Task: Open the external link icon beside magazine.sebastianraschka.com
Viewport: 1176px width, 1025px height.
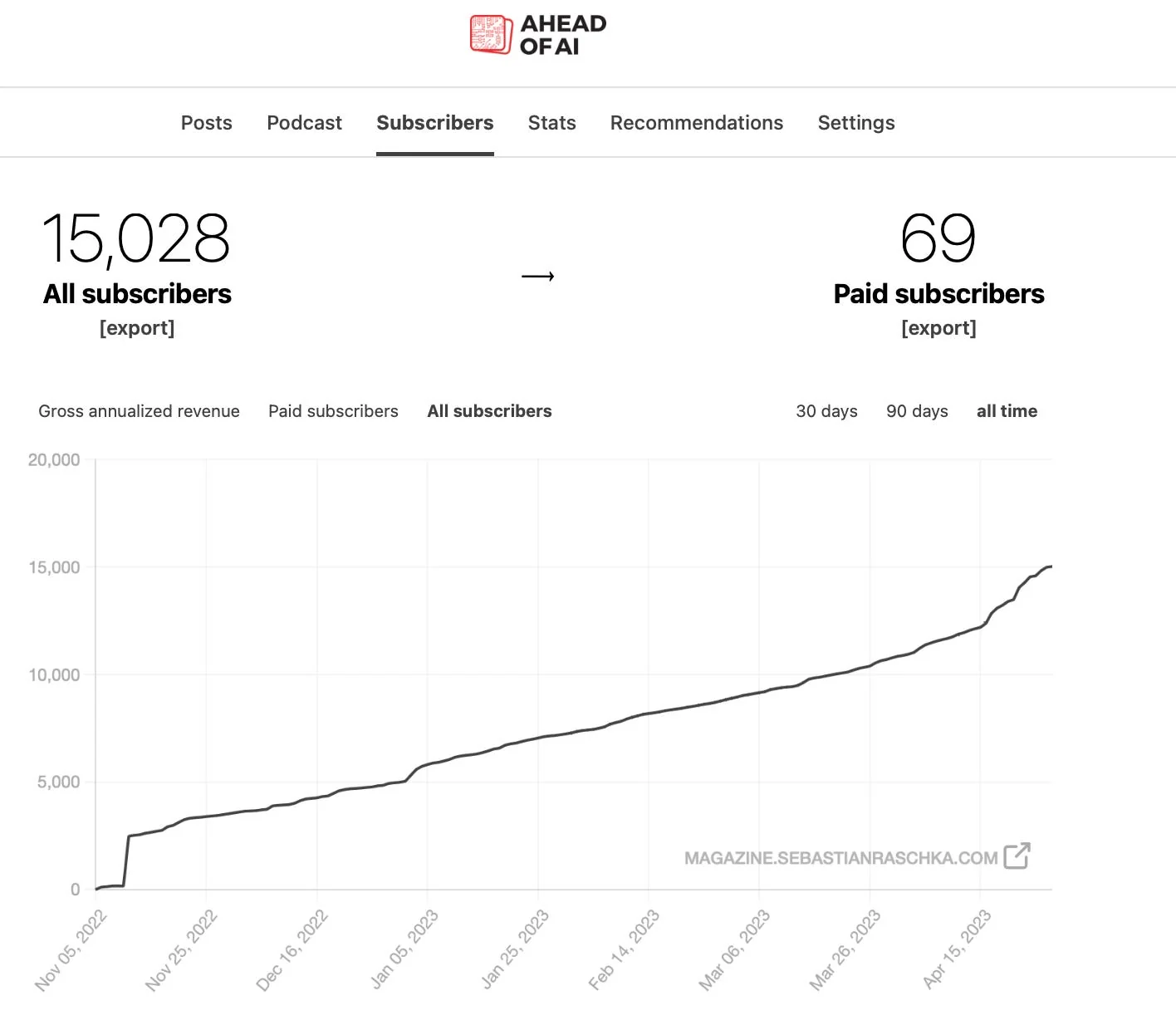Action: (x=1017, y=856)
